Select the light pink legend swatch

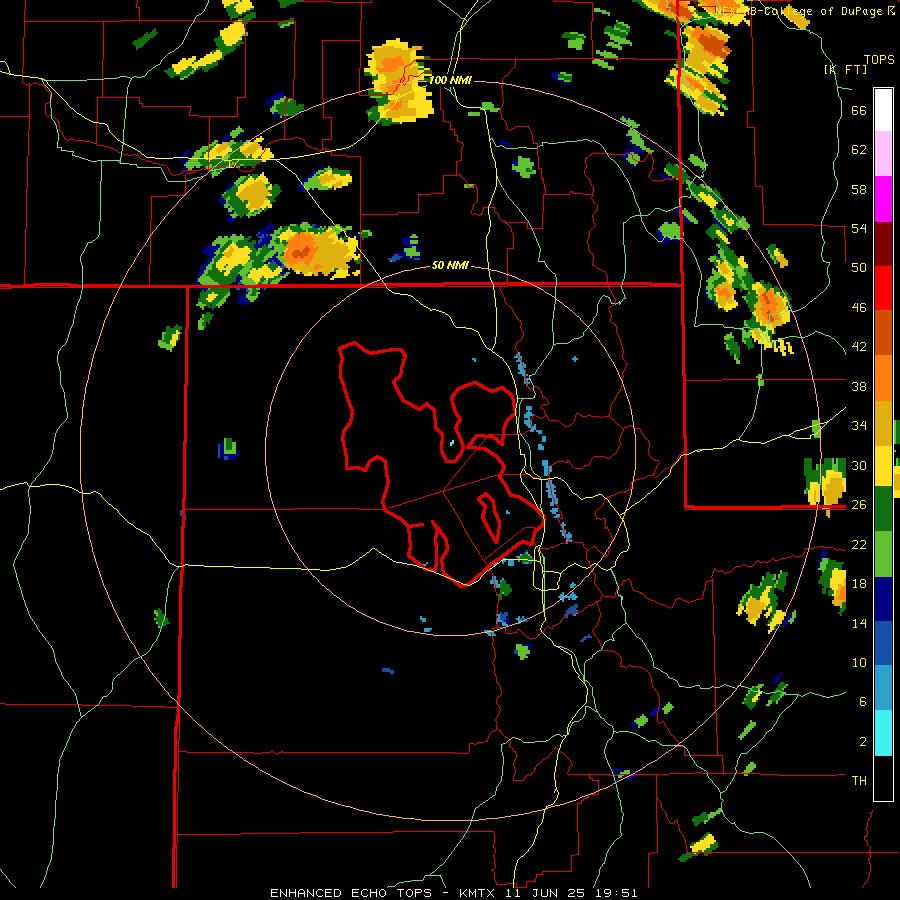(x=883, y=154)
